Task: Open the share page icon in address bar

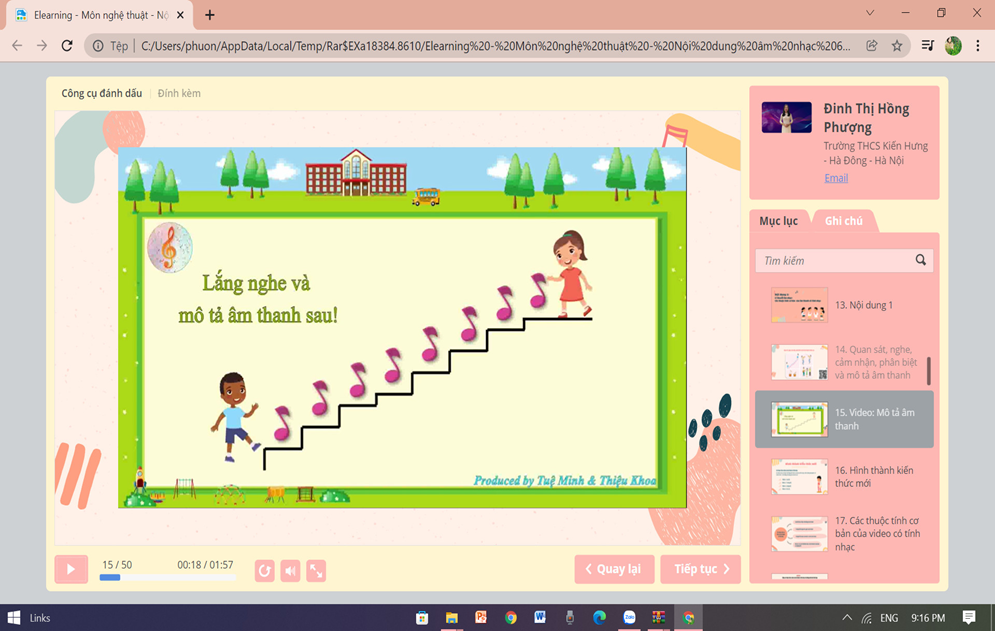Action: 872,46
